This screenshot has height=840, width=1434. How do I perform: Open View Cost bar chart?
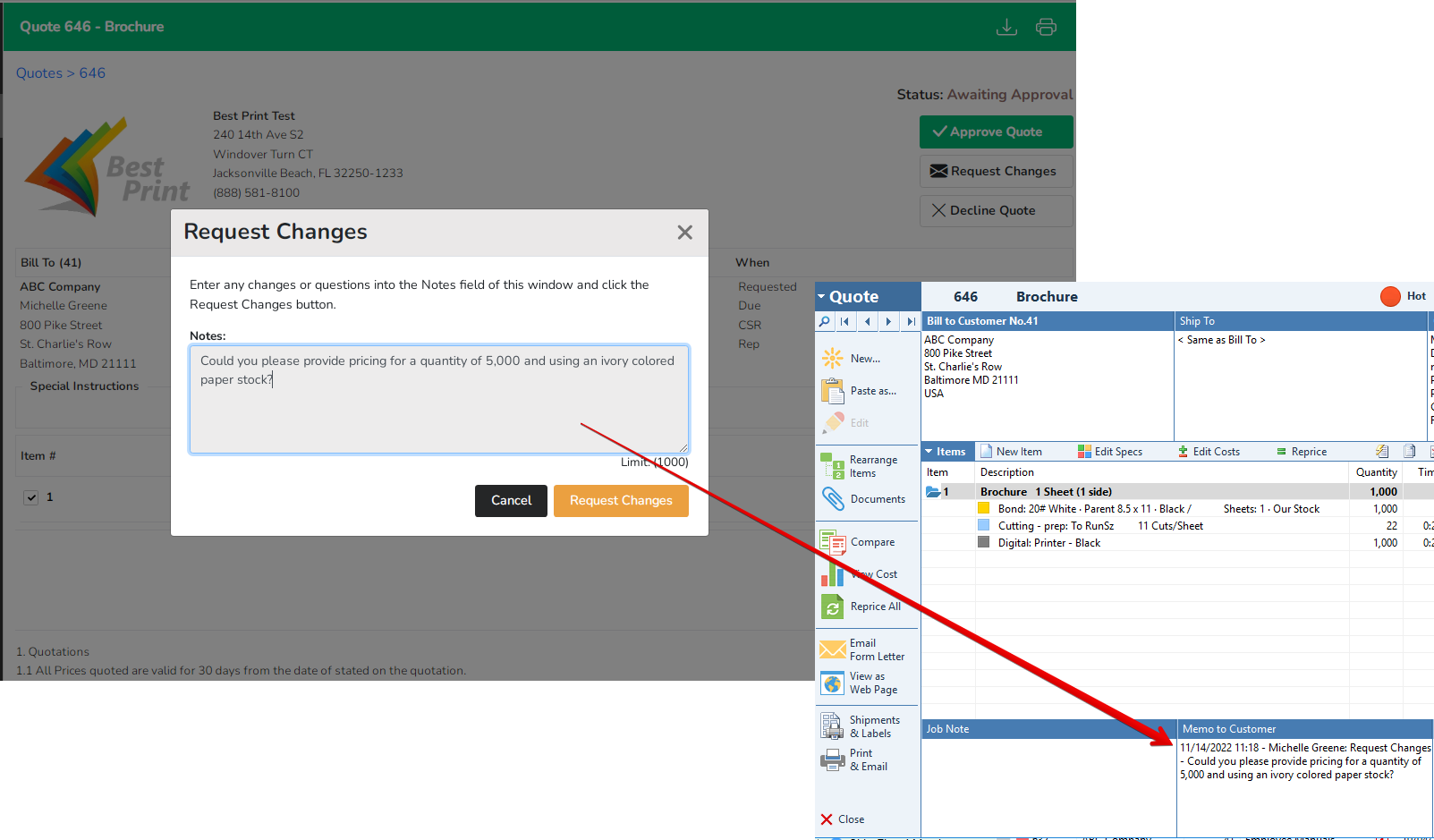[x=859, y=574]
